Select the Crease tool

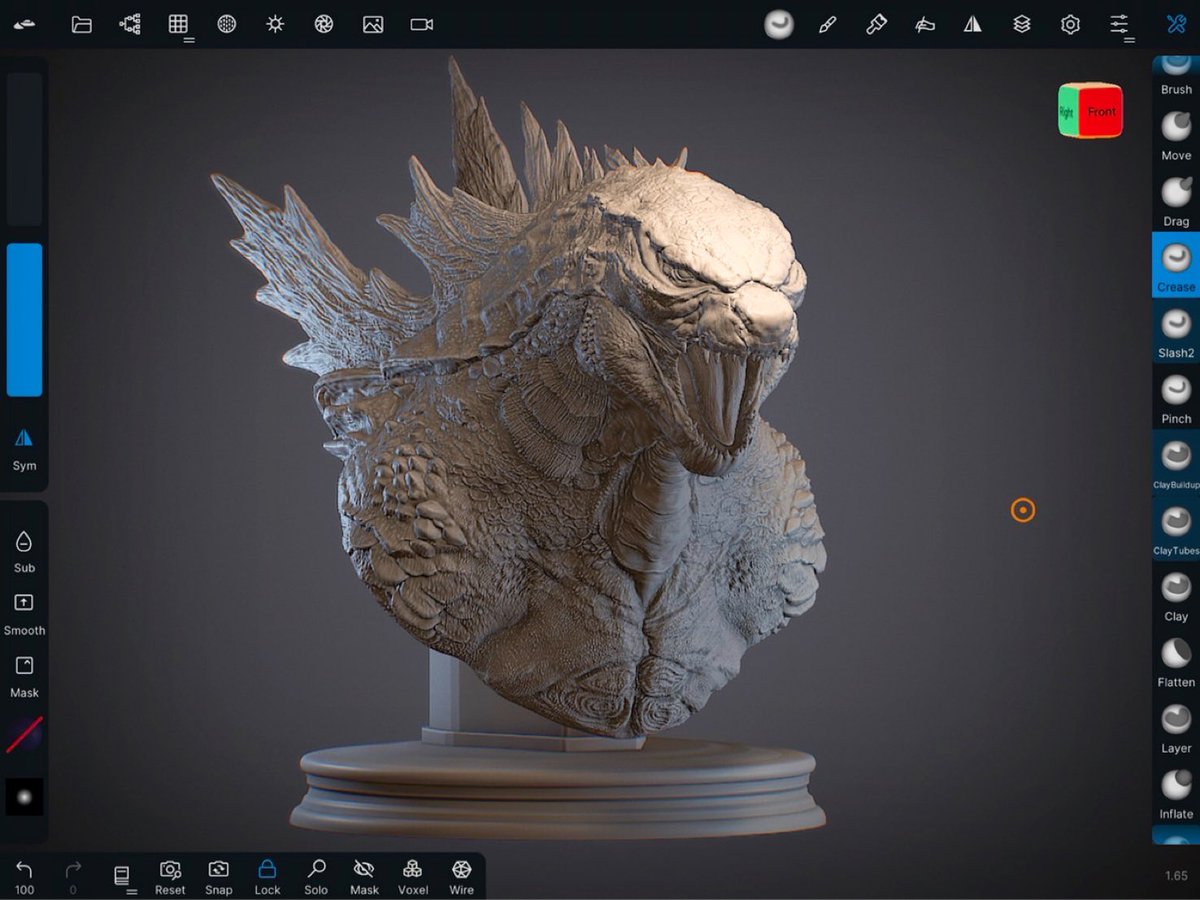pos(1176,265)
